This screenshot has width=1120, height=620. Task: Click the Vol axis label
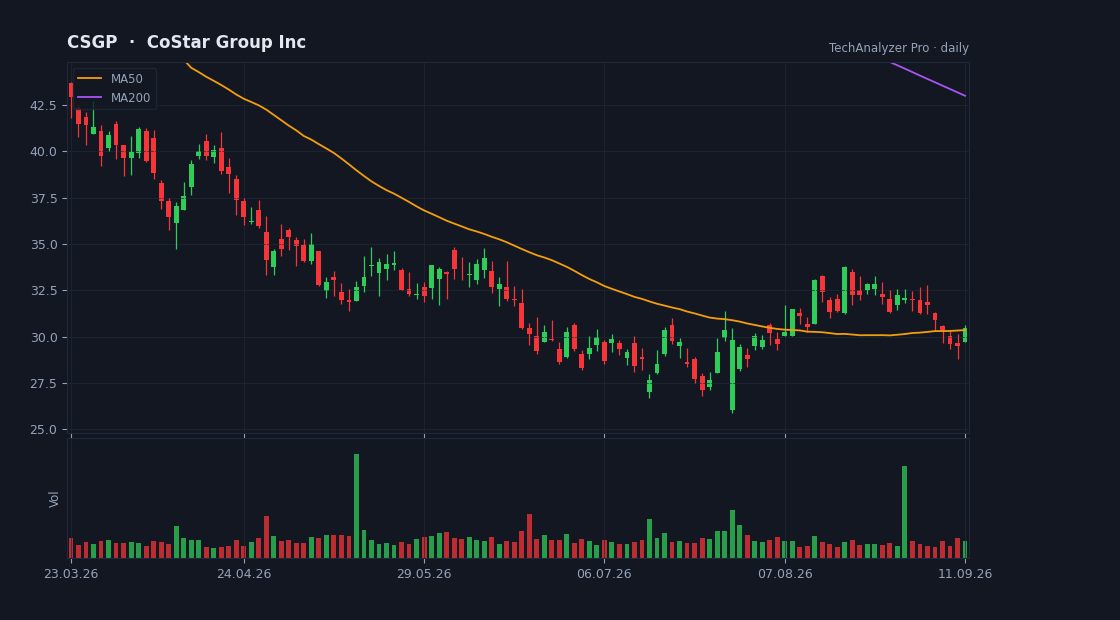tap(54, 499)
